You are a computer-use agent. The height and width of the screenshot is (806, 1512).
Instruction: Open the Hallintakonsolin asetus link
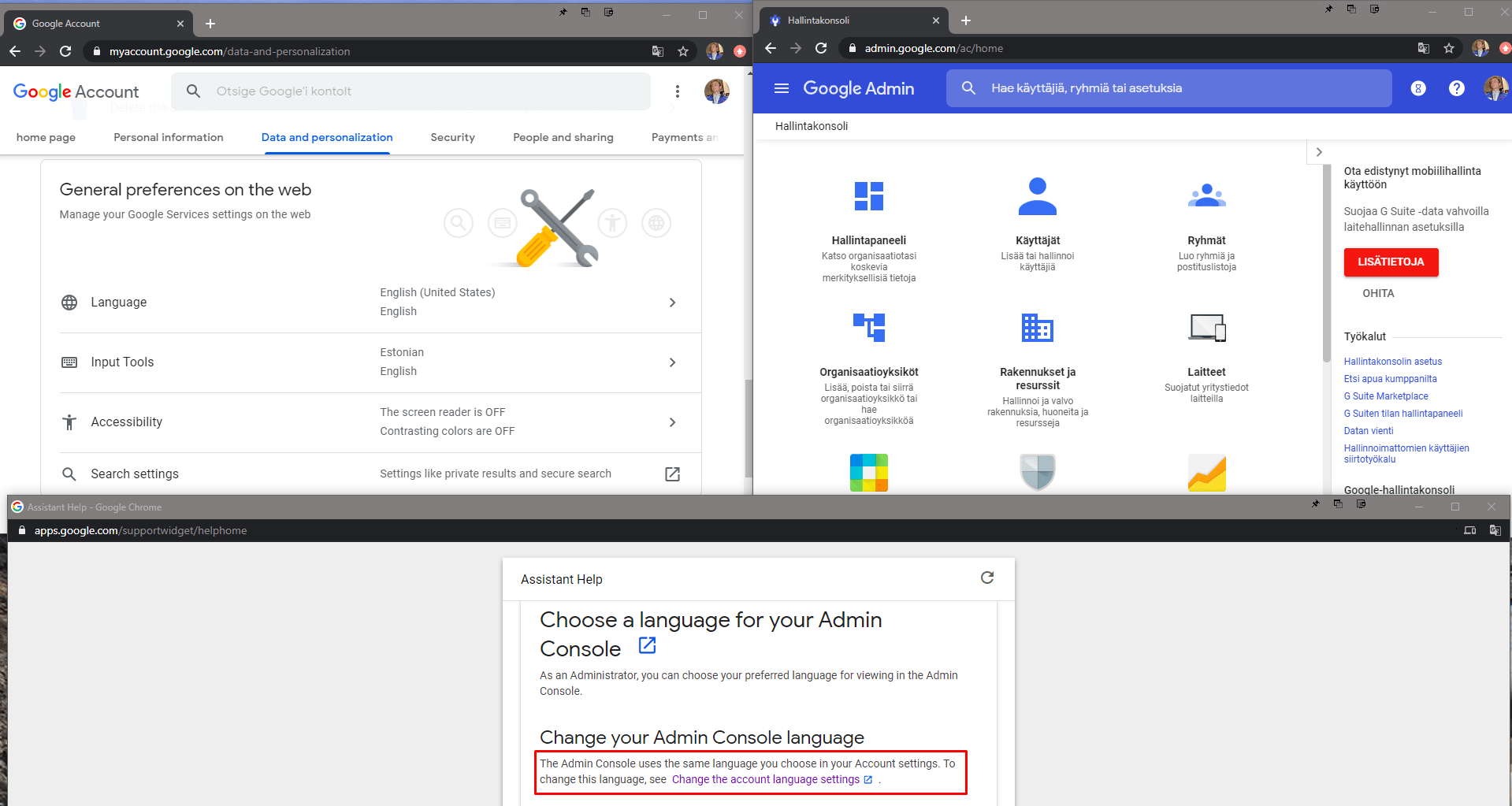coord(1392,362)
